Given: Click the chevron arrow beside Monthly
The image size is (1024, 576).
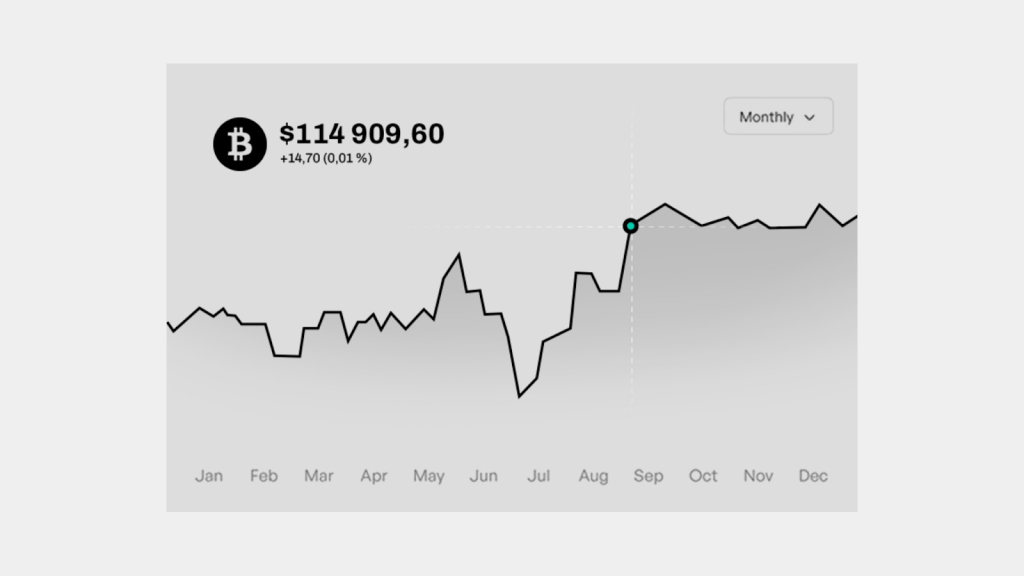Looking at the screenshot, I should pyautogui.click(x=810, y=118).
